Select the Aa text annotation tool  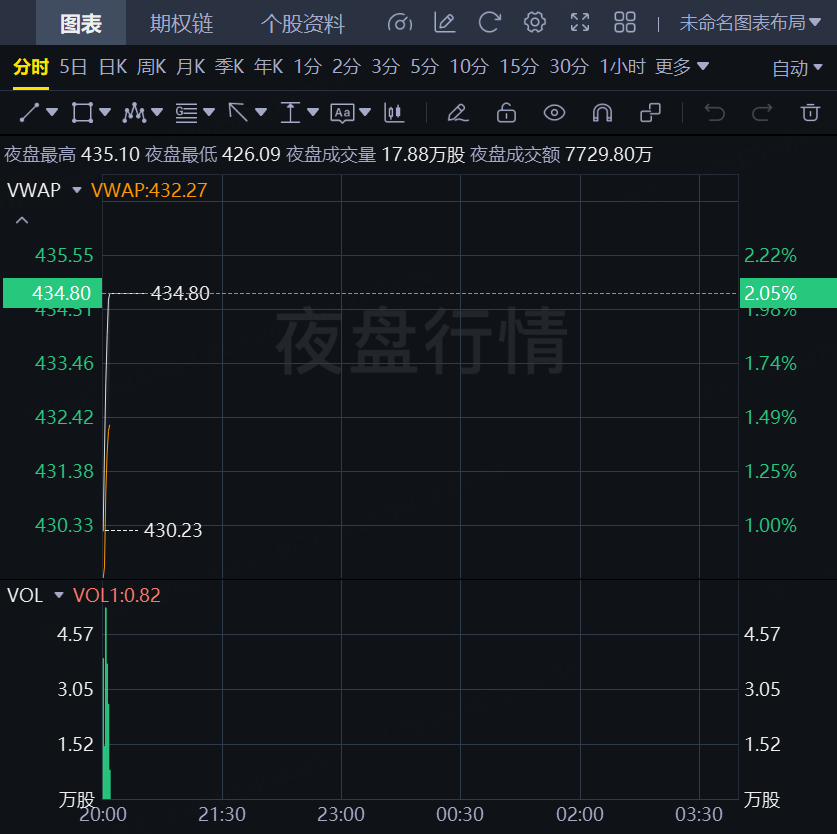342,113
